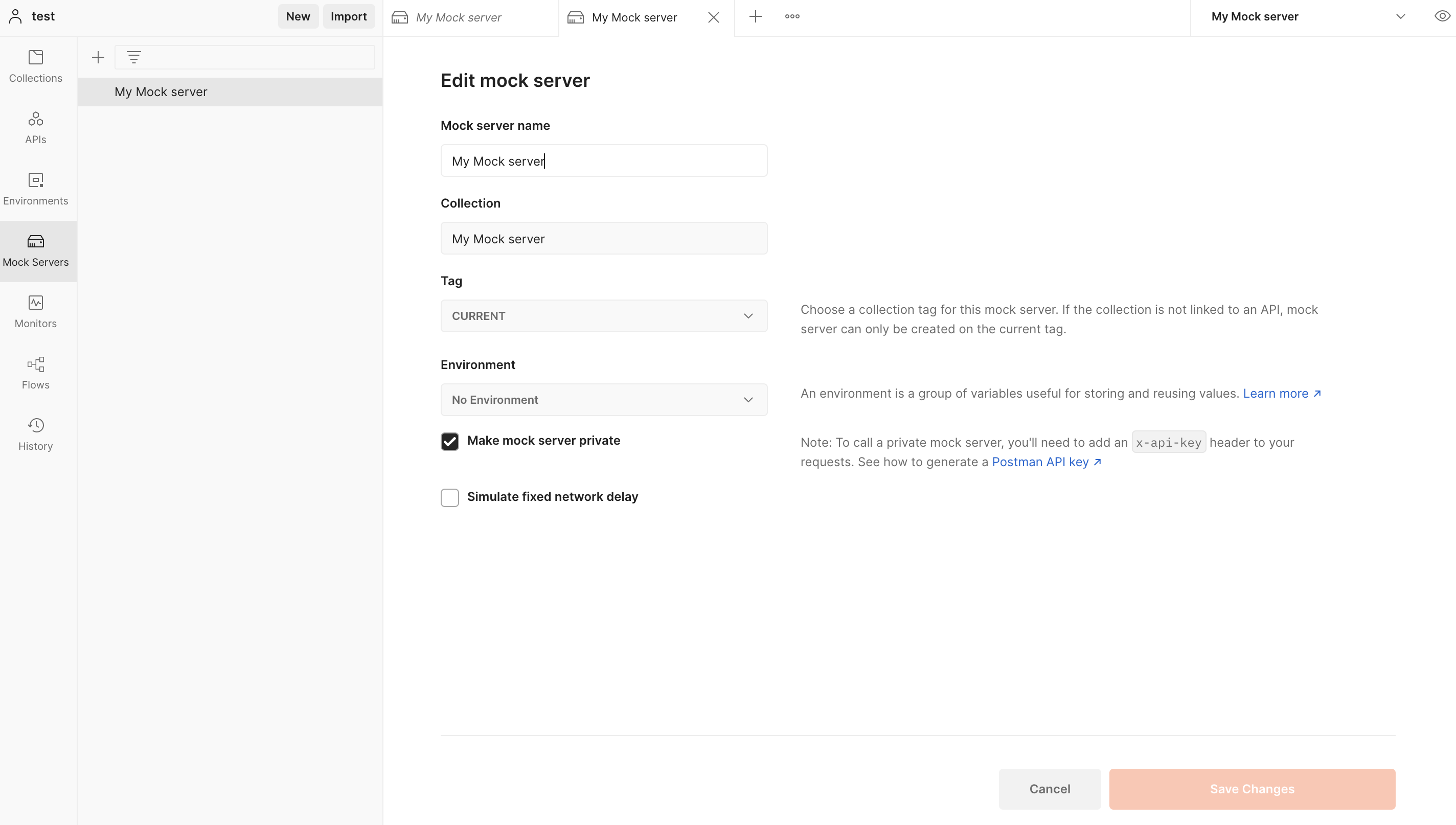Click the filter icon in sidebar search

point(134,57)
